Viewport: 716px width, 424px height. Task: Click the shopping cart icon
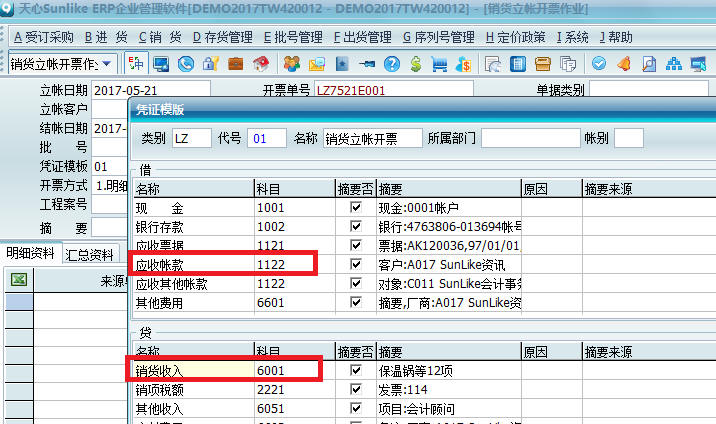click(x=439, y=64)
